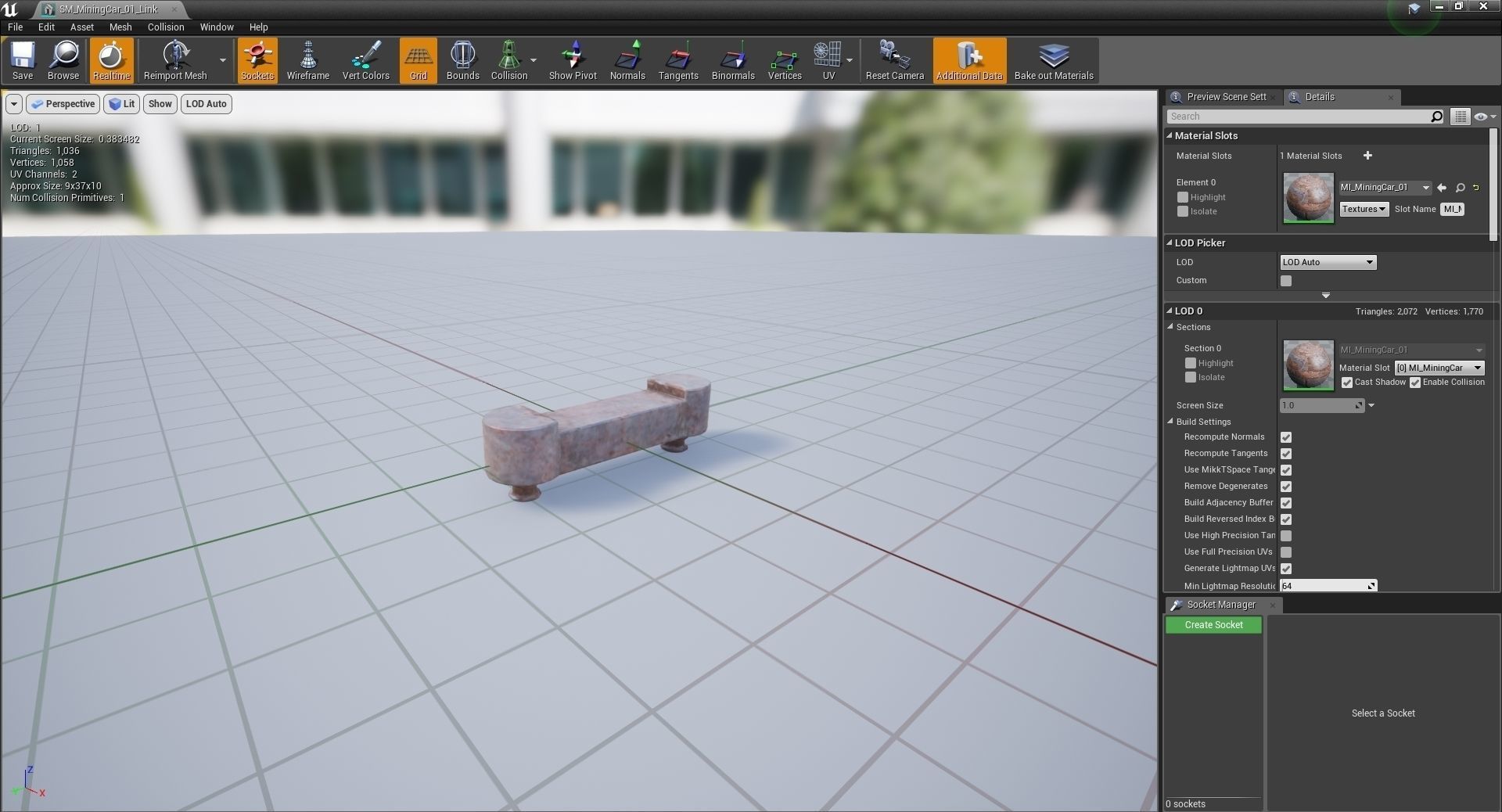Click Screen Size value field
This screenshot has width=1502, height=812.
click(x=1322, y=405)
